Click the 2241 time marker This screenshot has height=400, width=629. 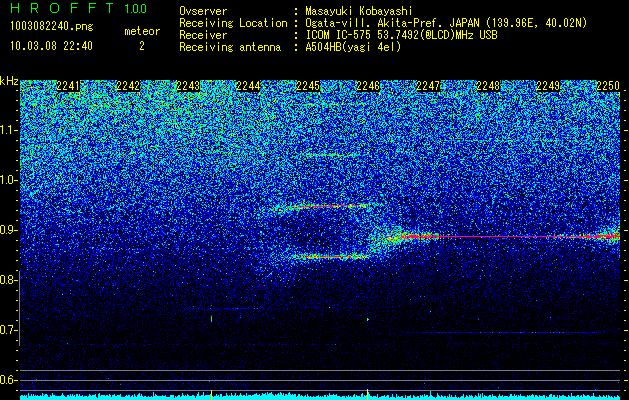pyautogui.click(x=68, y=86)
